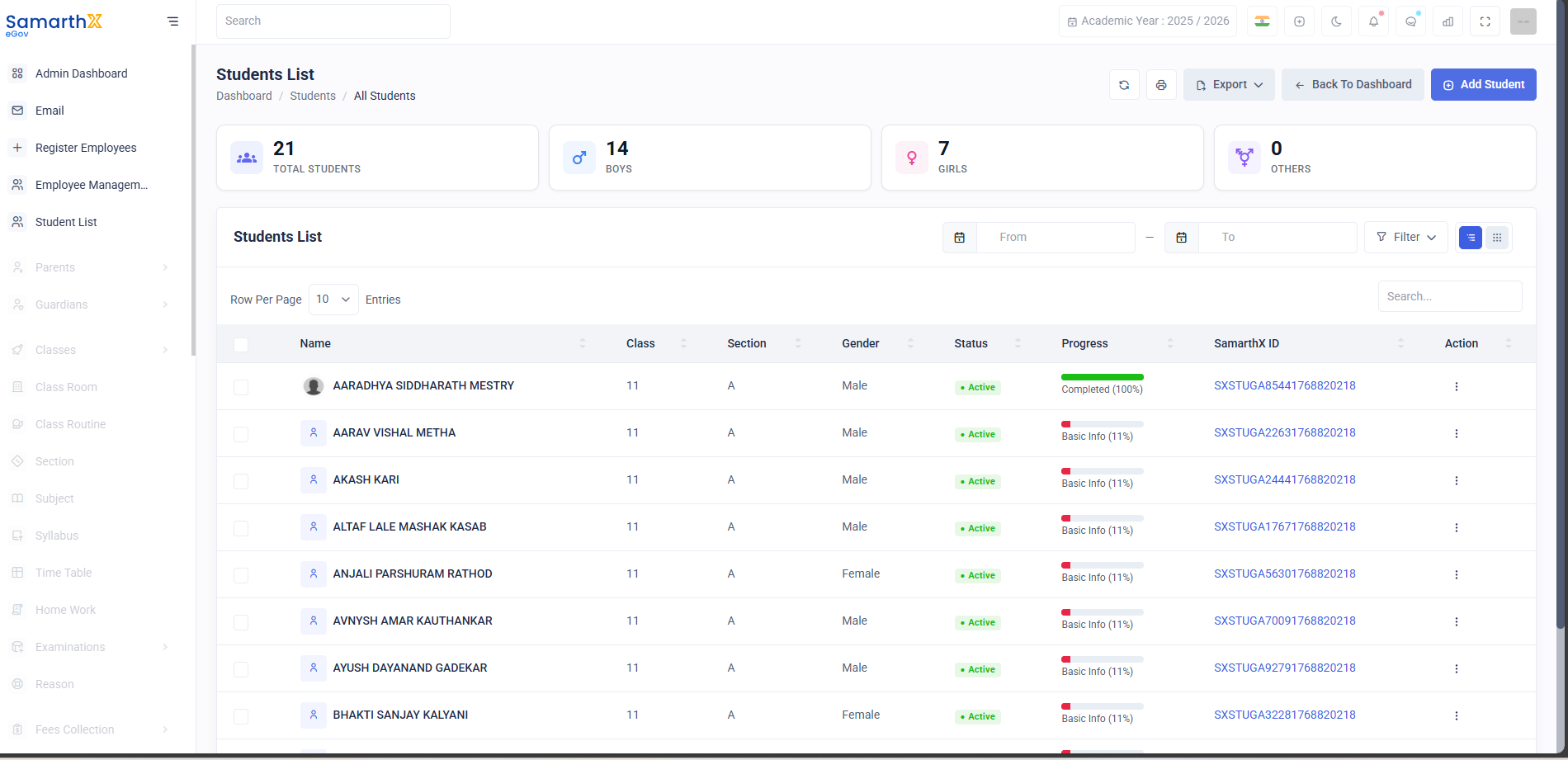Image resolution: width=1568 pixels, height=760 pixels.
Task: Open Row Per Page dropdown
Action: (333, 300)
